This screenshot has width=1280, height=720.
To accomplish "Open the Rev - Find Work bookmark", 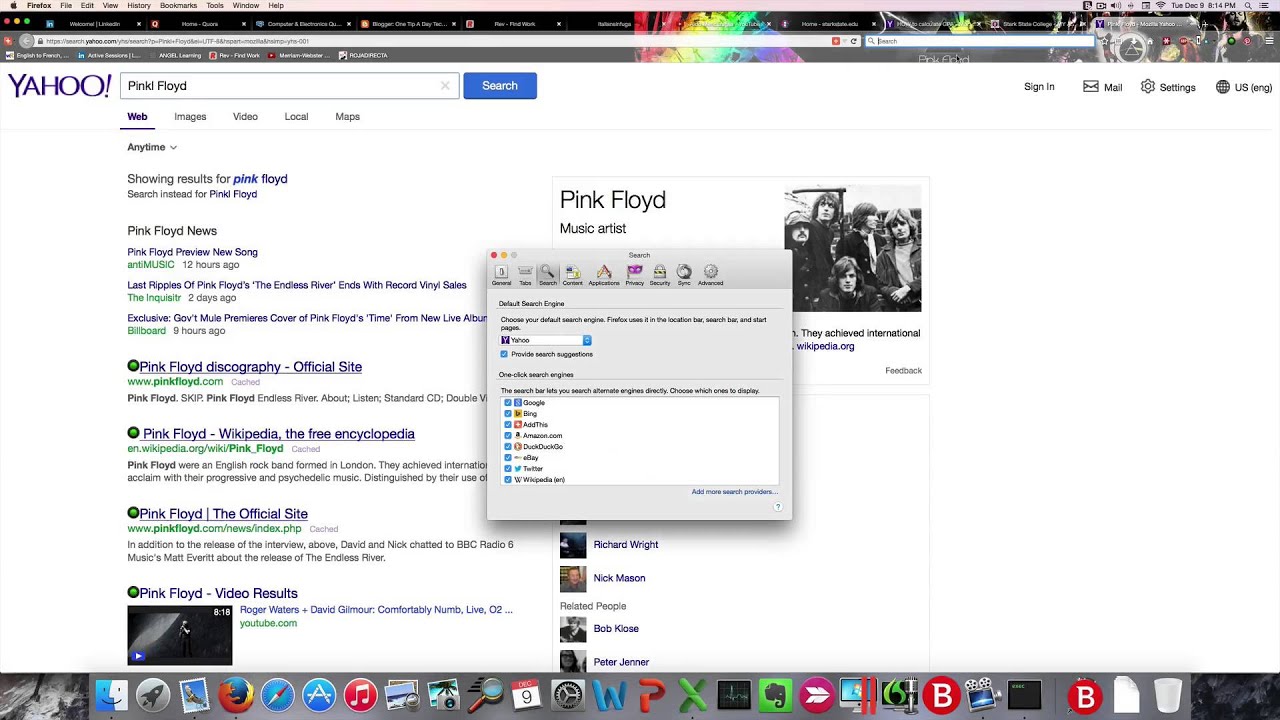I will [235, 56].
